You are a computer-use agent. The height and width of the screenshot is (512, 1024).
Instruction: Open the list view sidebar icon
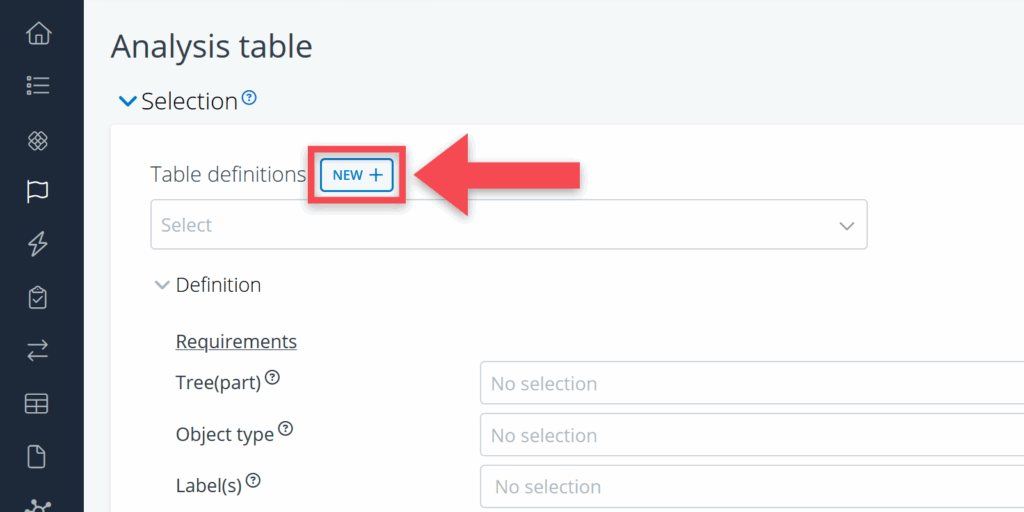coord(37,86)
